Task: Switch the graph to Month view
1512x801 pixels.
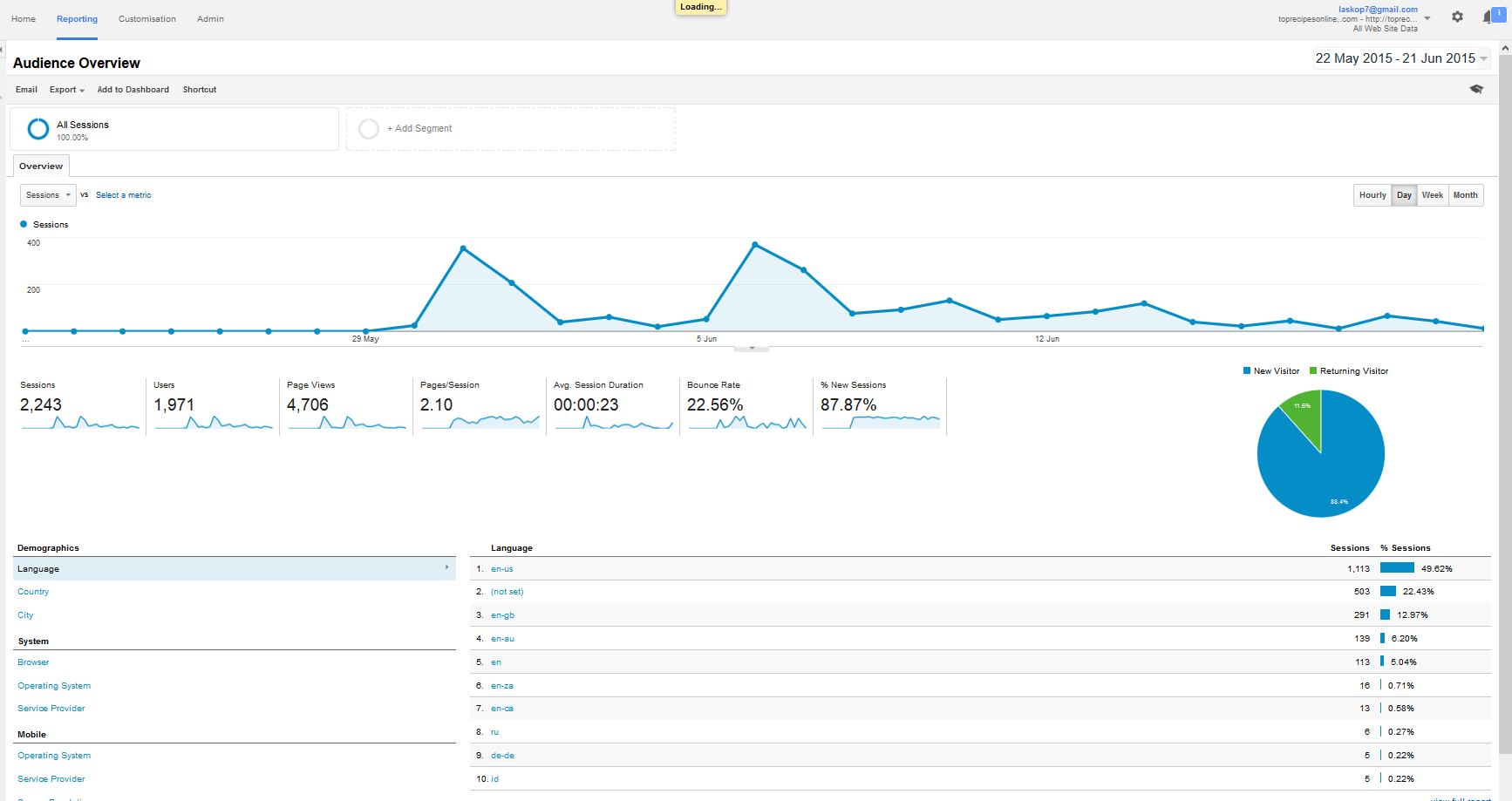Action: coord(1465,195)
